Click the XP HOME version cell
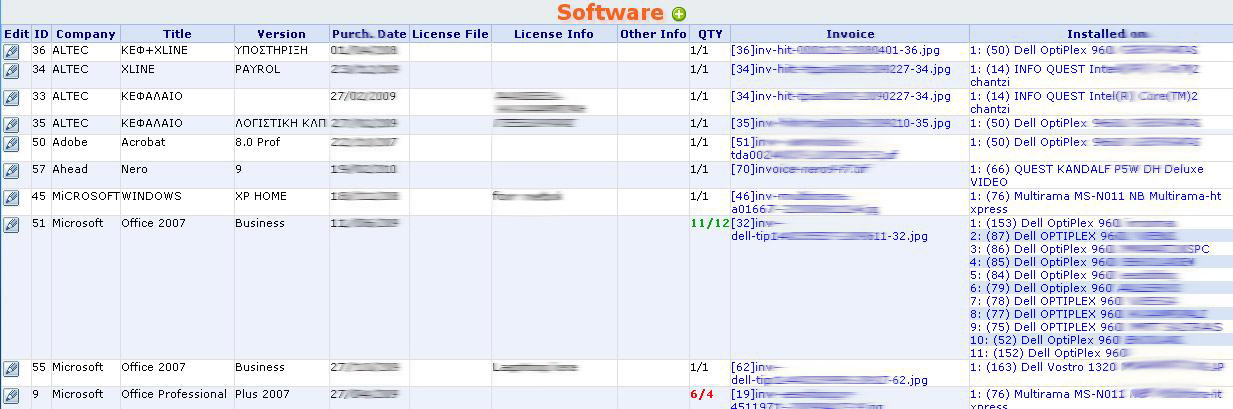 click(x=262, y=196)
